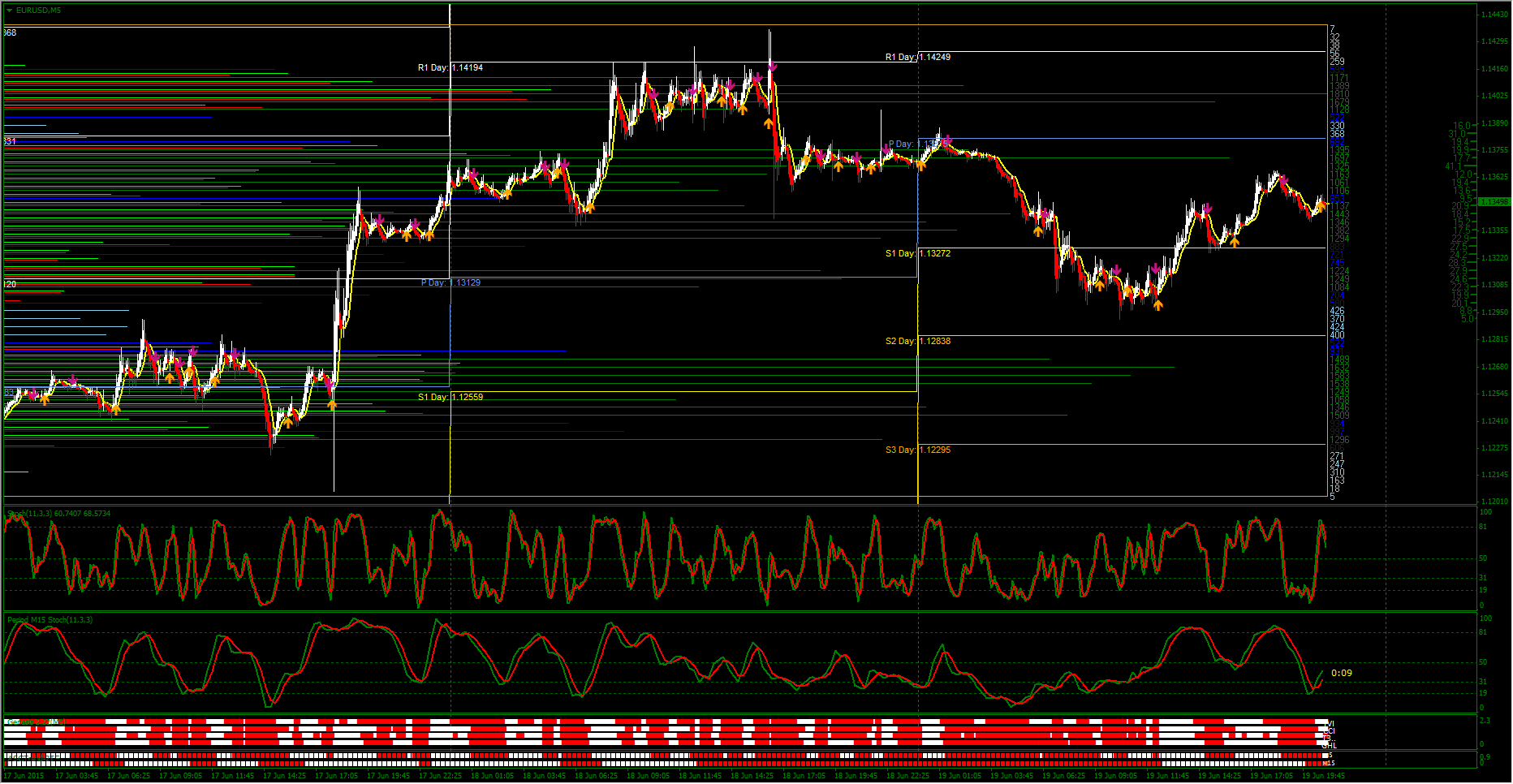Click price axis value 1.12815
The width and height of the screenshot is (1513, 784).
point(1495,339)
